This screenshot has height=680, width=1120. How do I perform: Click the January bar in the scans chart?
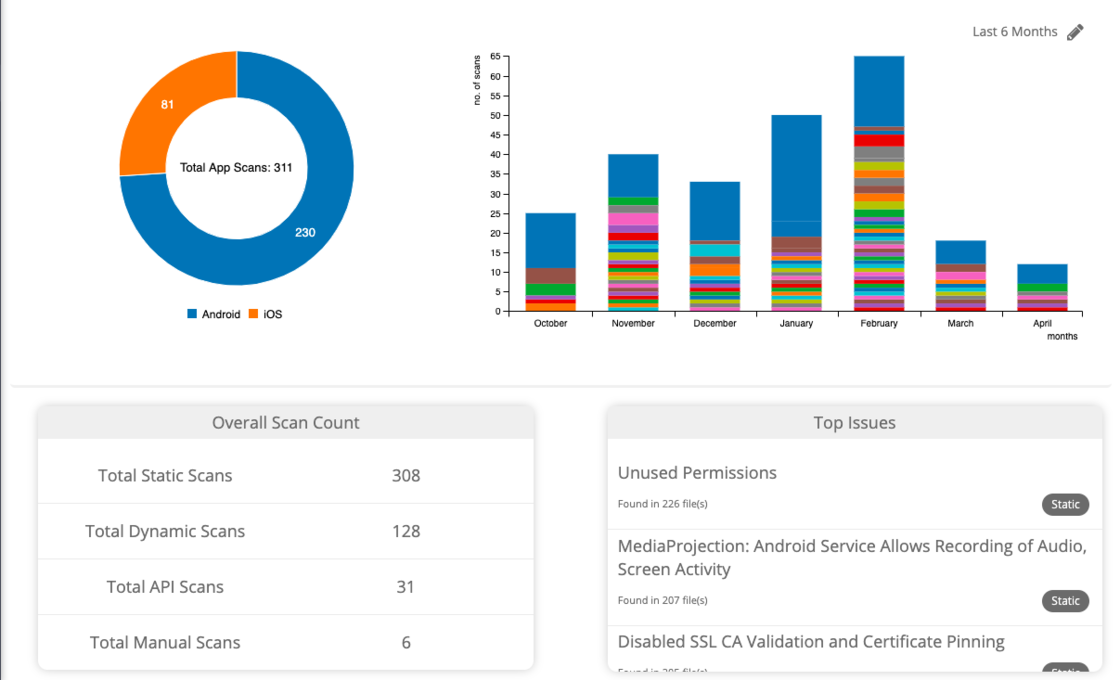click(x=796, y=213)
